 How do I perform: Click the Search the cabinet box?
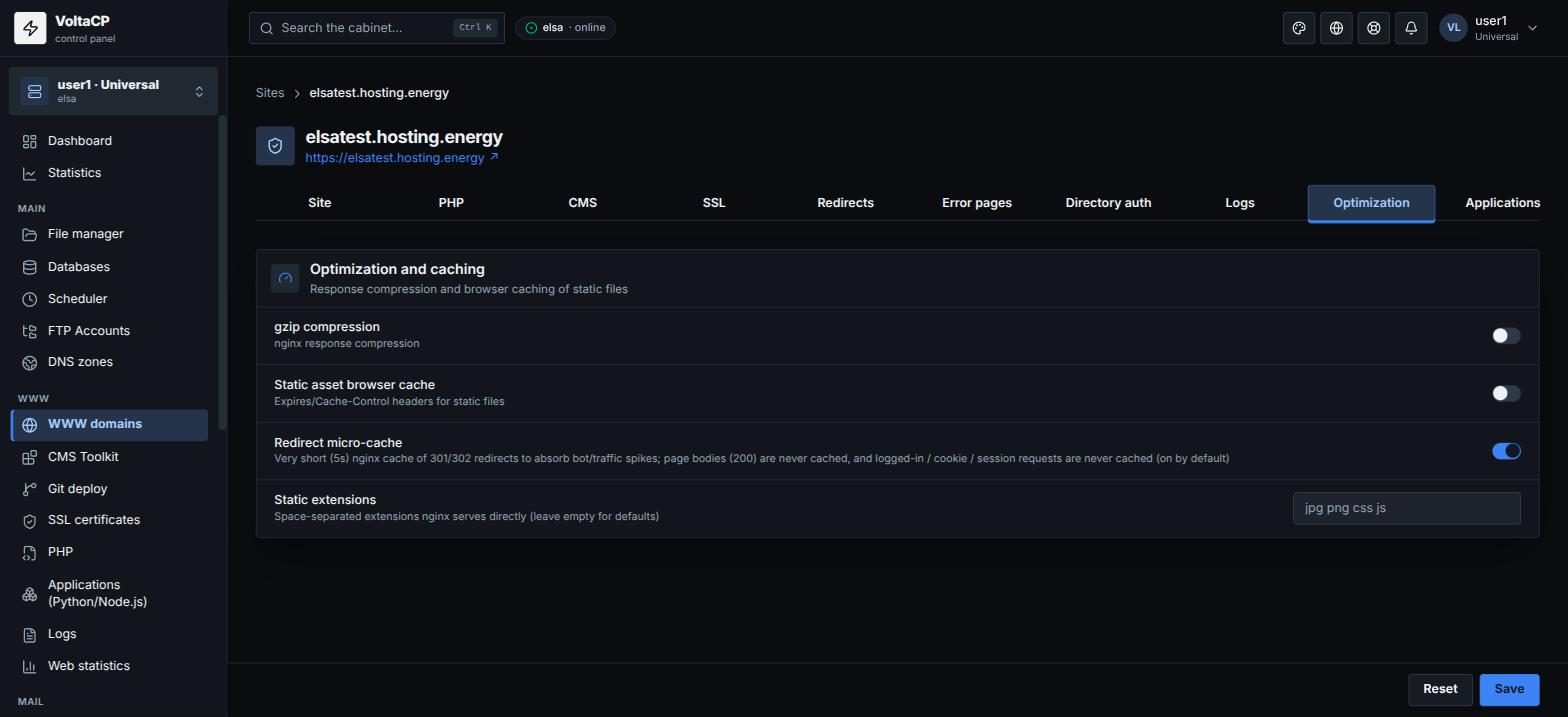coord(377,28)
